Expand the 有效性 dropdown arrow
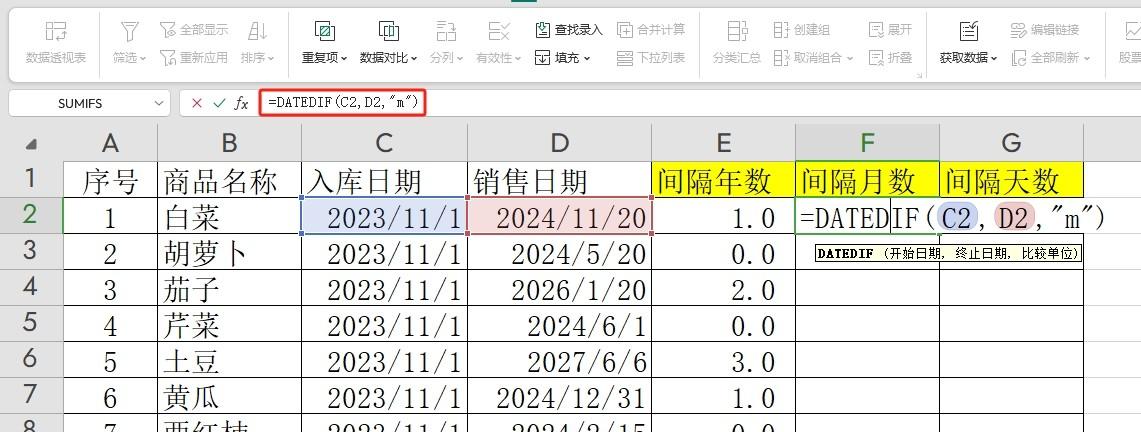Image resolution: width=1141 pixels, height=432 pixels. point(517,58)
